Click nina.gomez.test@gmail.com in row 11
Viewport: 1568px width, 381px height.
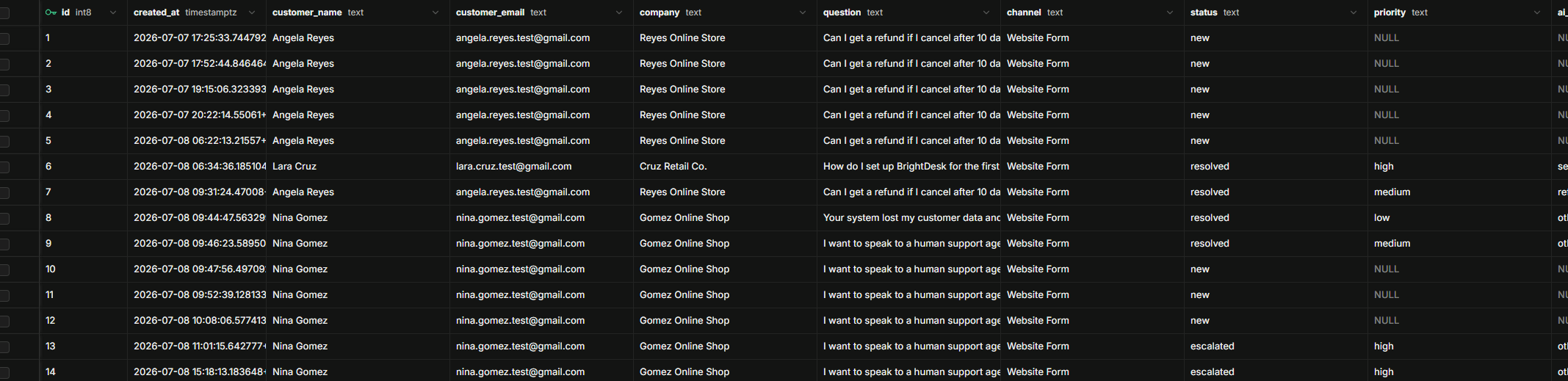[x=541, y=295]
